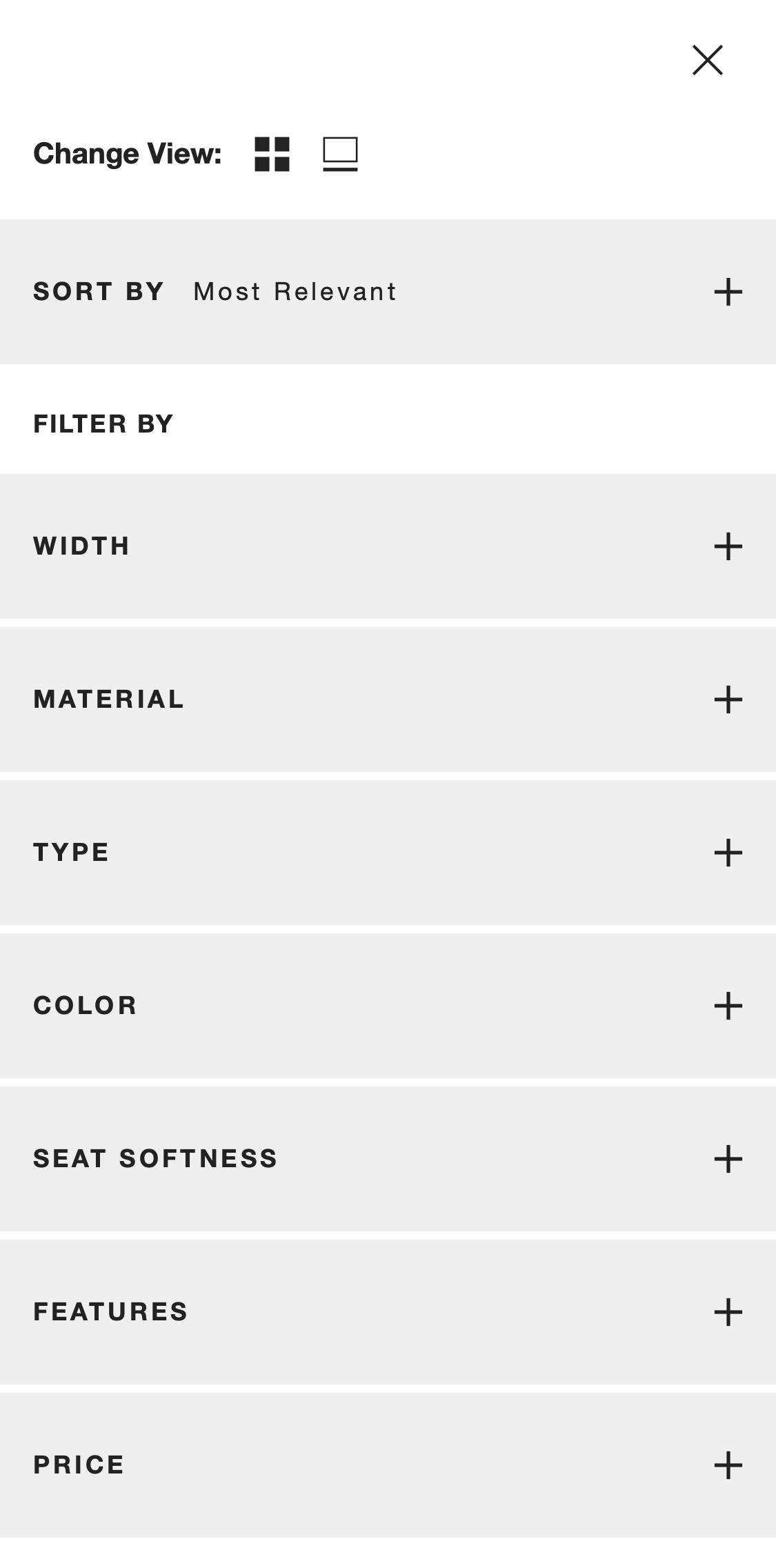Click the plus icon next to FEATURES
The image size is (776, 1568).
click(x=727, y=1312)
